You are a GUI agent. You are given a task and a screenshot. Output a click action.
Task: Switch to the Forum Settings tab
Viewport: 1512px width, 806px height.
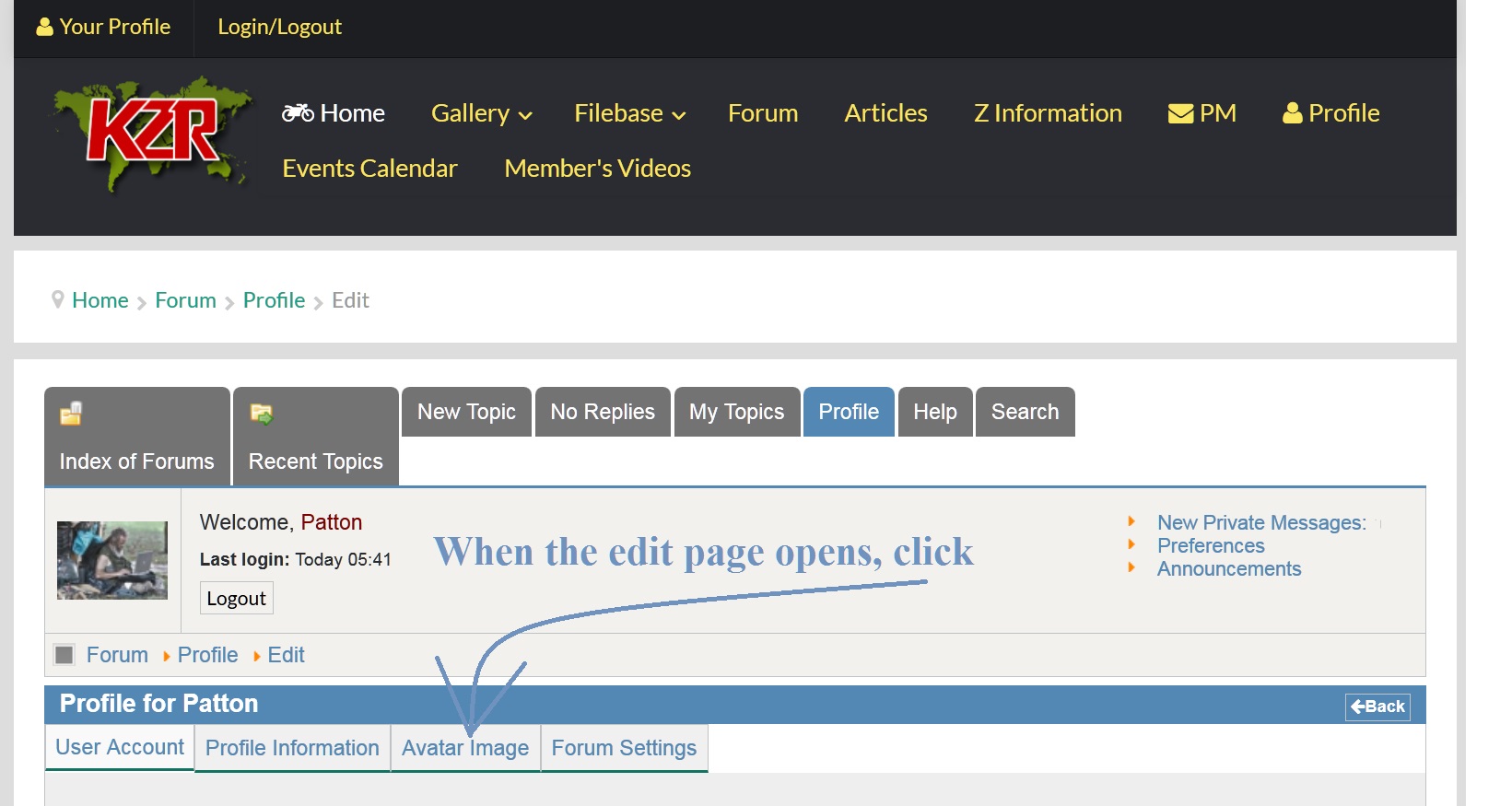(624, 748)
